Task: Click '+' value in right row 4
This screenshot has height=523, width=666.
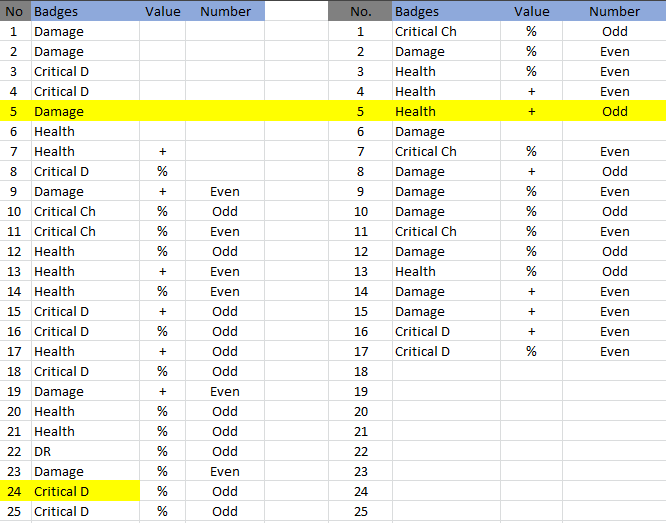Action: (531, 91)
